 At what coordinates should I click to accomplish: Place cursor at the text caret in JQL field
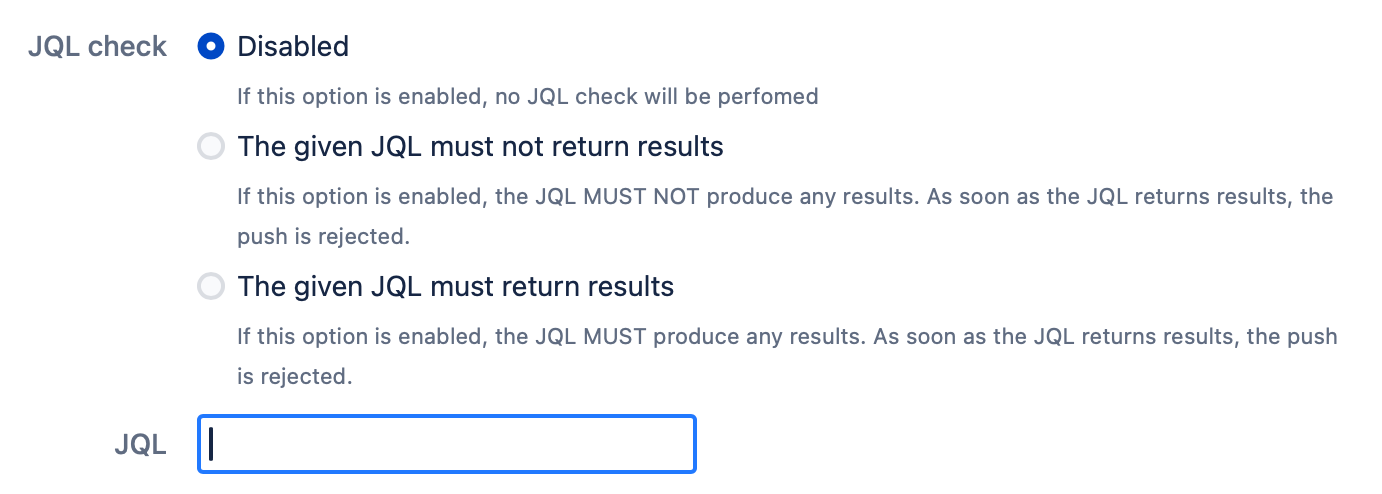pyautogui.click(x=213, y=444)
